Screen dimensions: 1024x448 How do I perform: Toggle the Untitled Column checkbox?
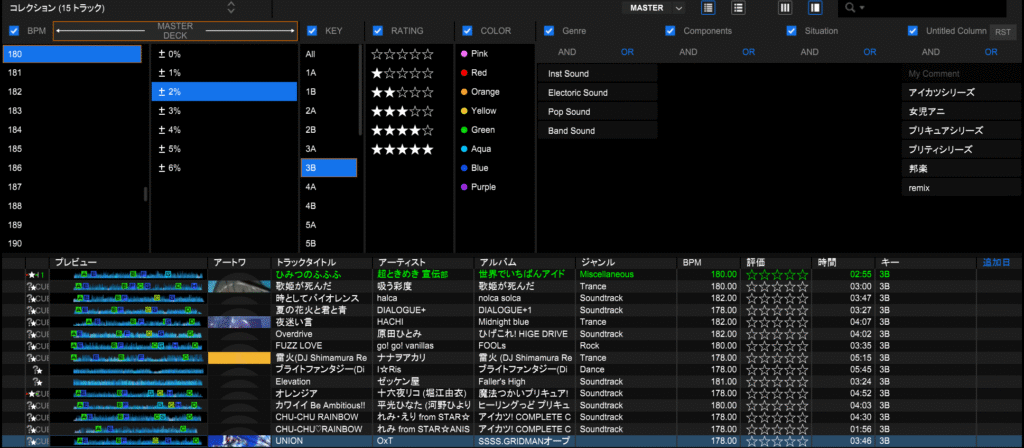pos(913,31)
